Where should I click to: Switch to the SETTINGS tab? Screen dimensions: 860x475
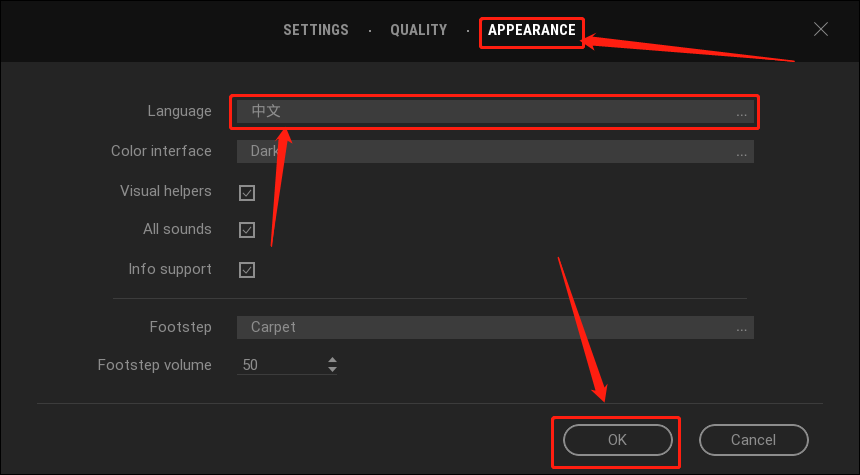(316, 30)
